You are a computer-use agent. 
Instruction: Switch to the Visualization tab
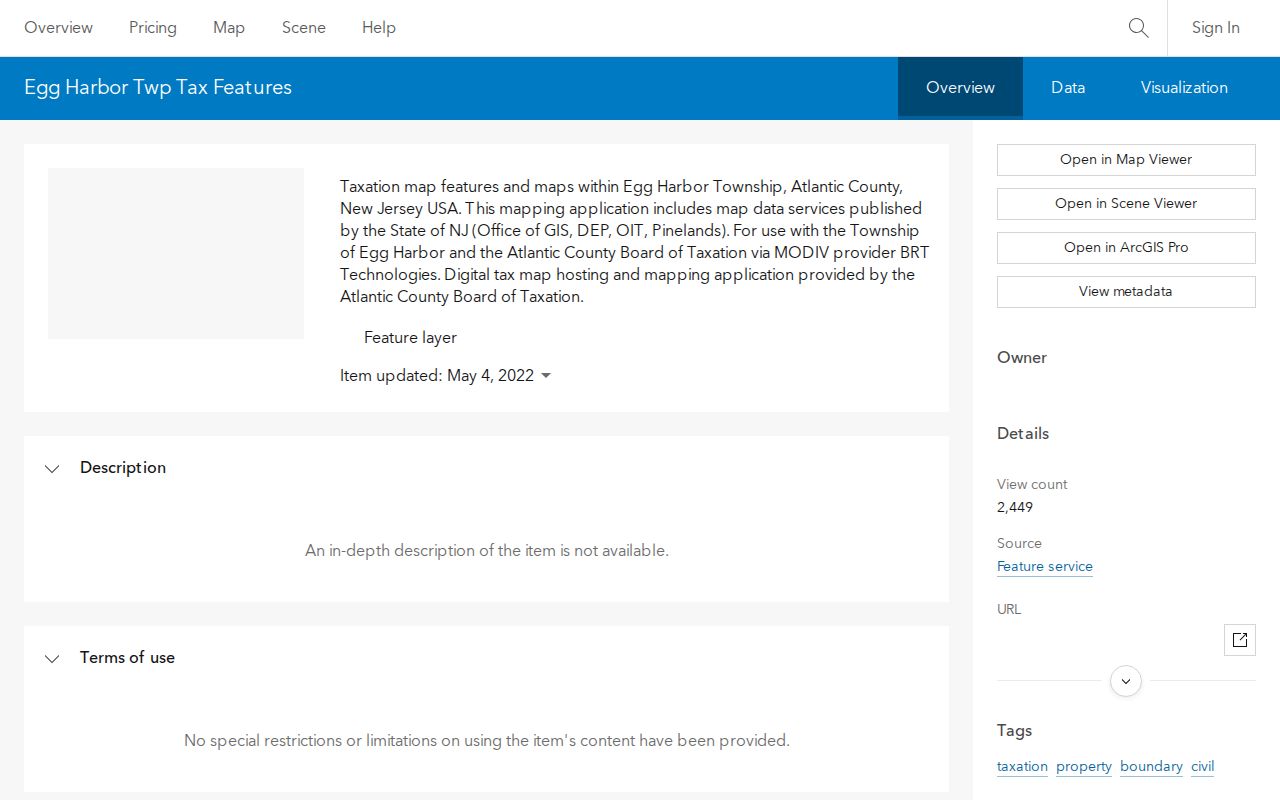coord(1184,87)
